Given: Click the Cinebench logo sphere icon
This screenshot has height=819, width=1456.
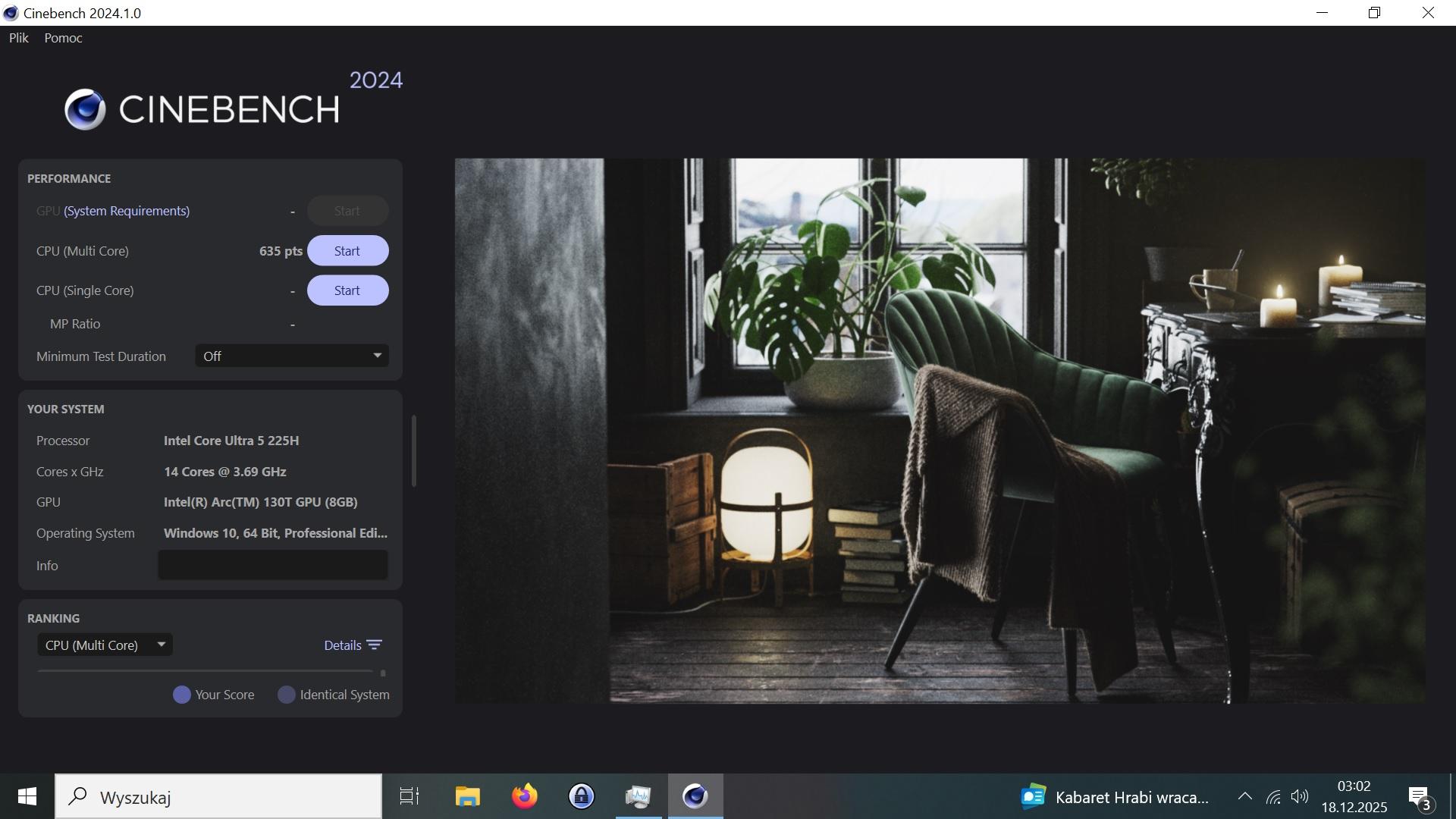Looking at the screenshot, I should pyautogui.click(x=85, y=109).
